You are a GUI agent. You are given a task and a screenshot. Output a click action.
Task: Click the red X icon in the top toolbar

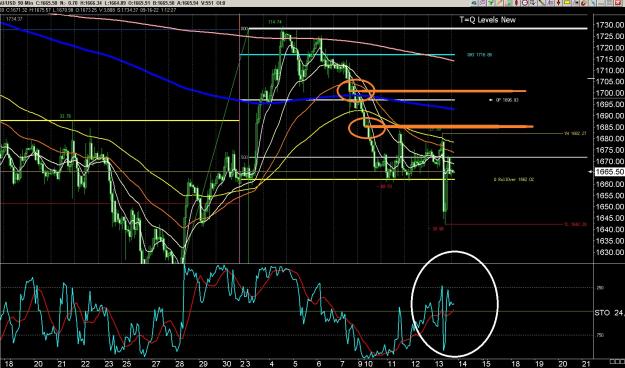(x=618, y=3)
